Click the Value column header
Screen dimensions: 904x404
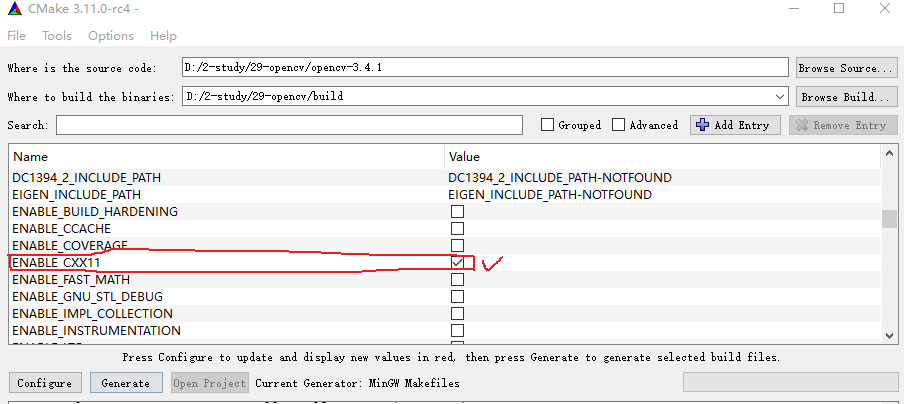[662, 157]
